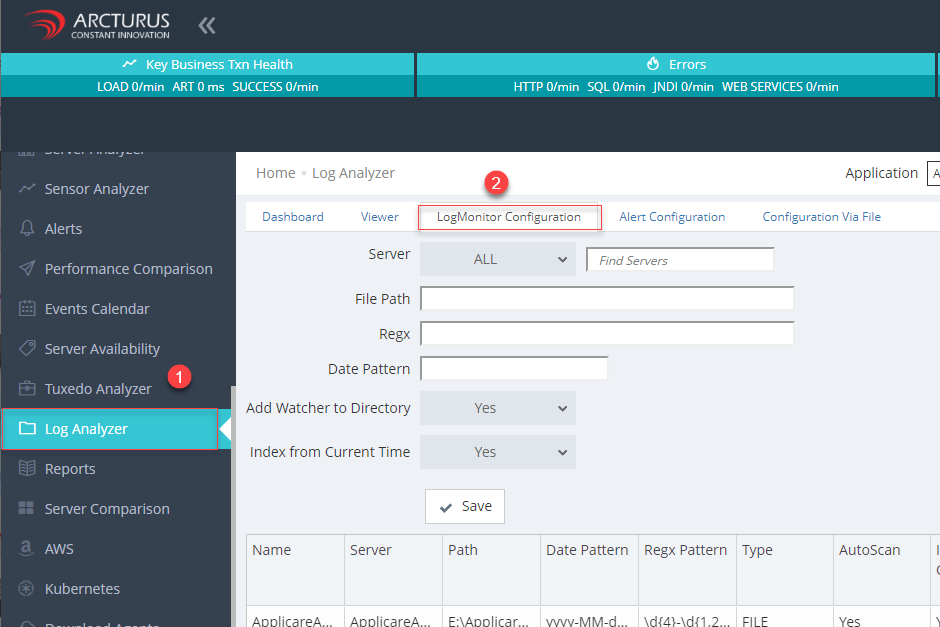Viewport: 940px width, 627px height.
Task: Switch to the Dashboard tab
Action: 292,217
